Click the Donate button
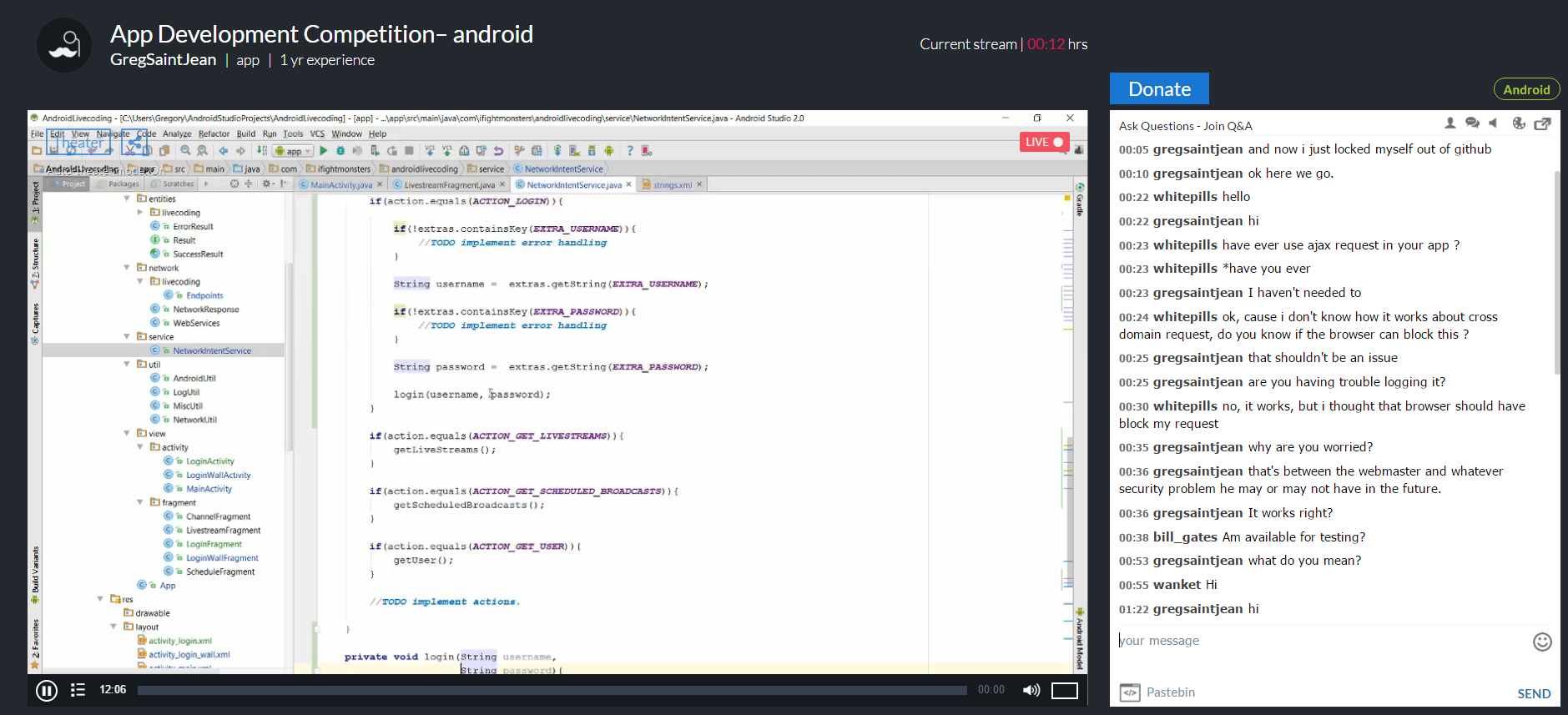Viewport: 1568px width, 715px height. click(x=1158, y=89)
